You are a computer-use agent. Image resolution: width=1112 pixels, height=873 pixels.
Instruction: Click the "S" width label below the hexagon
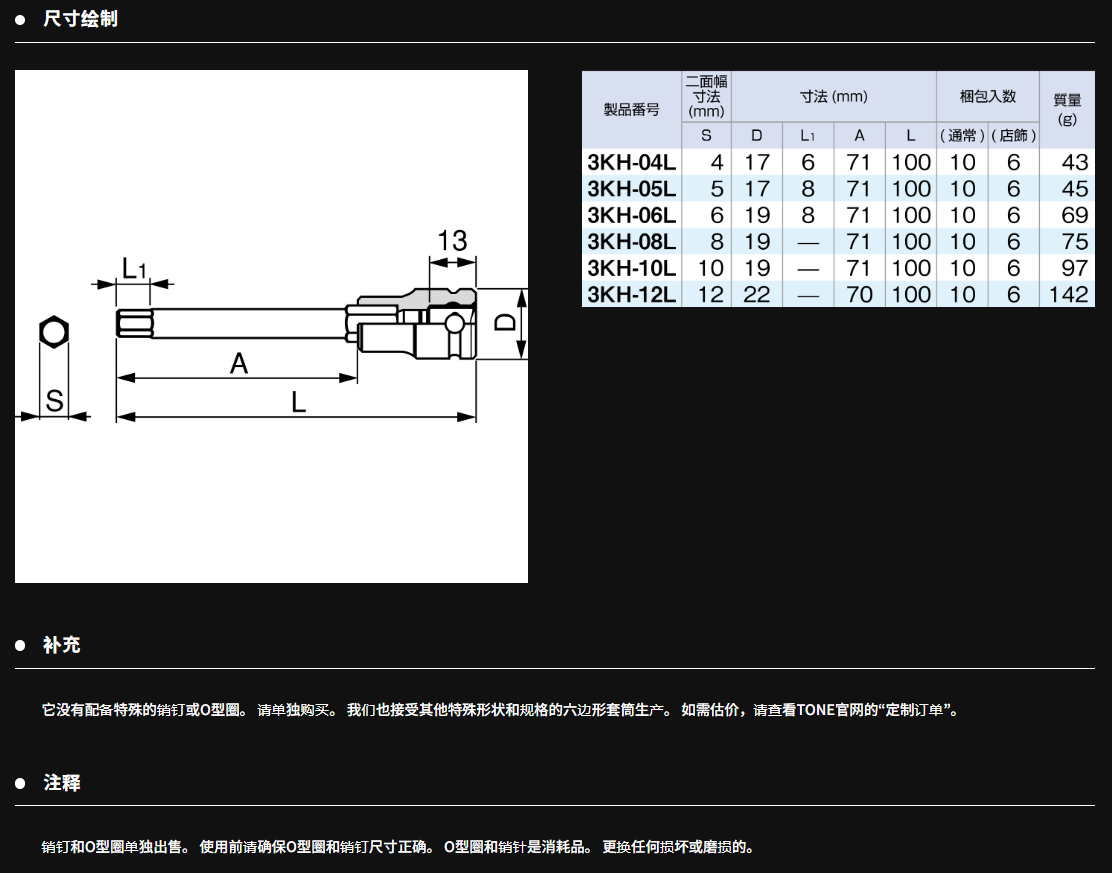(54, 401)
